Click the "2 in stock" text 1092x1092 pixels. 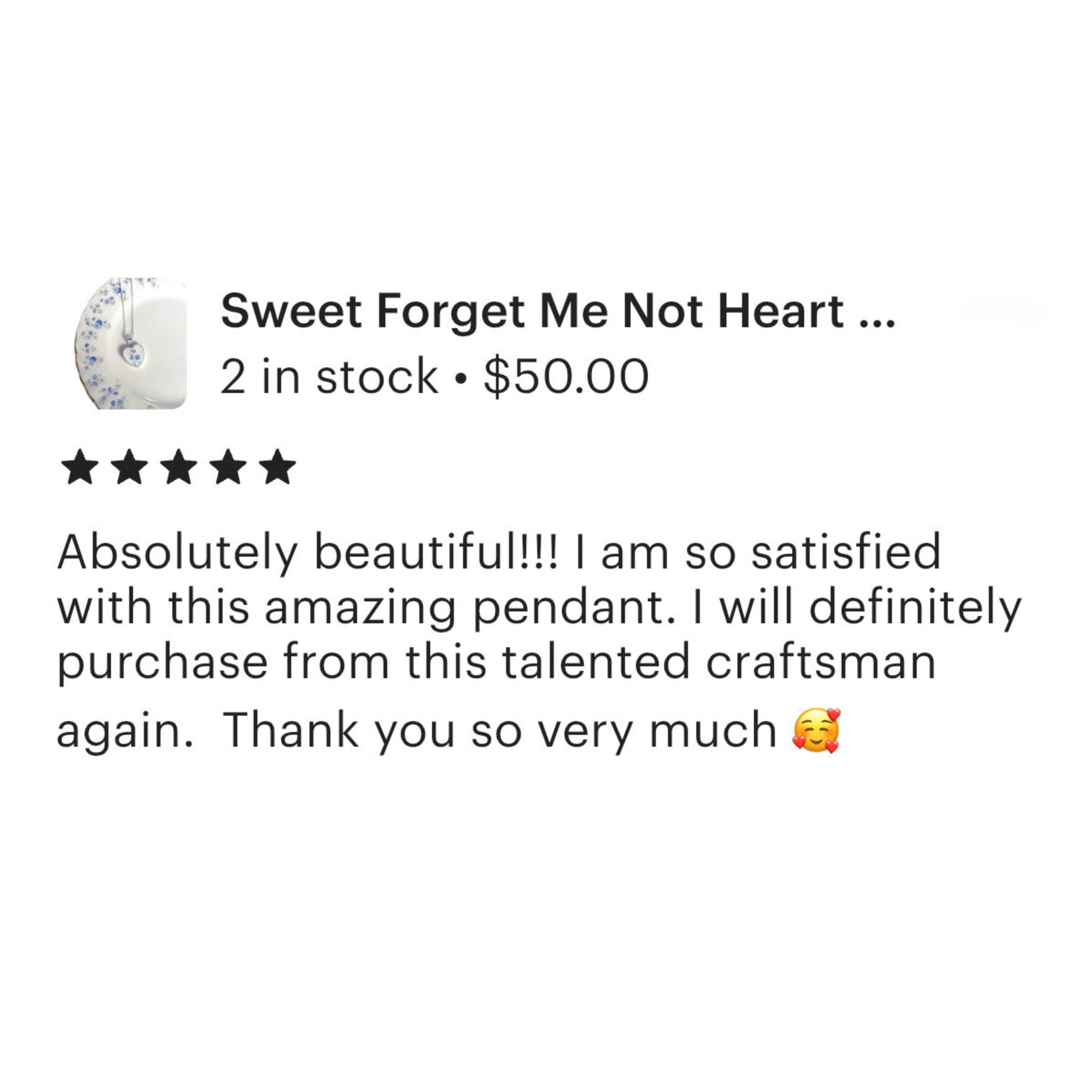pos(329,376)
